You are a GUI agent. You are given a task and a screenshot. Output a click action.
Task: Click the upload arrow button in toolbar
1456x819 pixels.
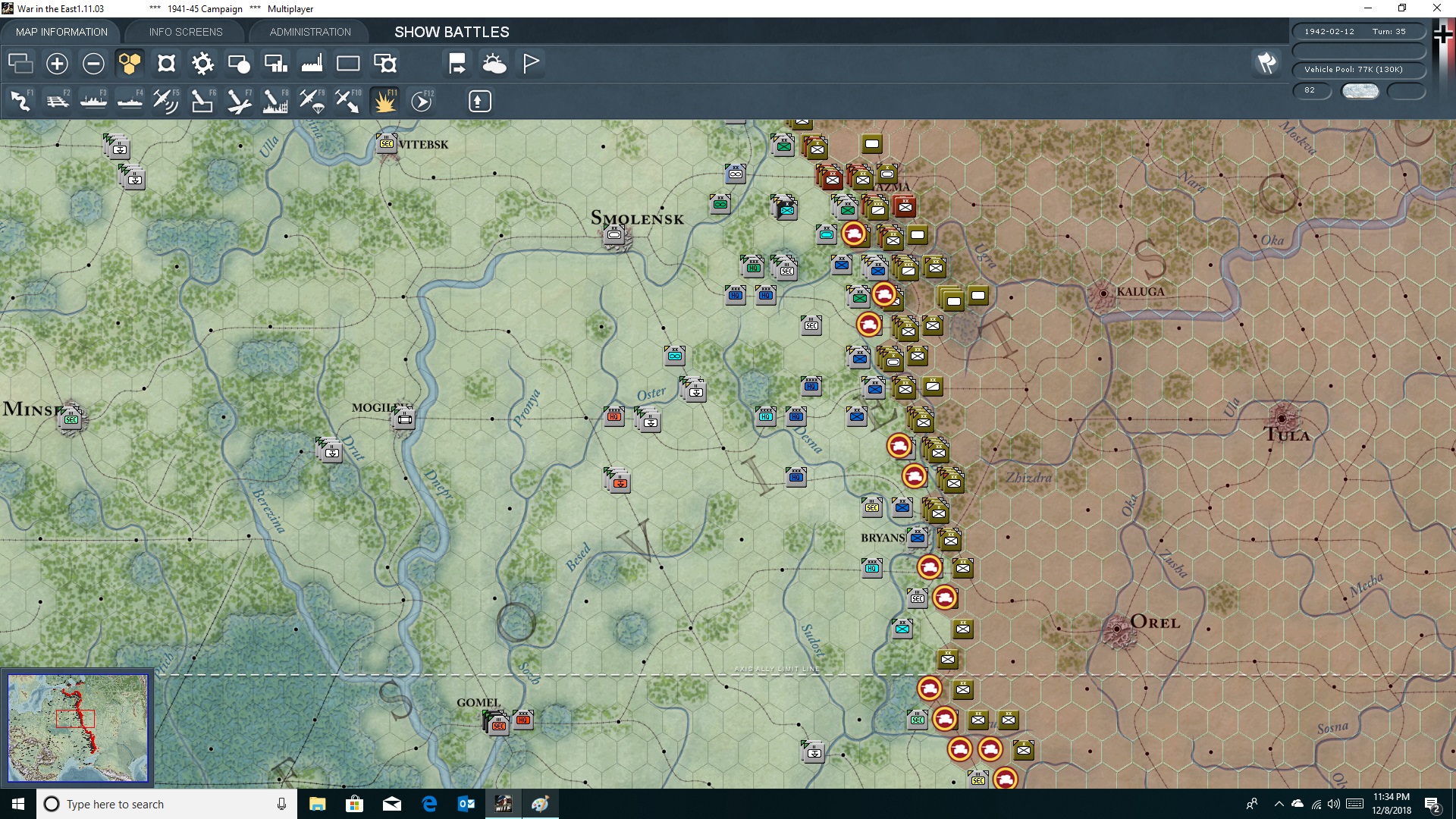(x=479, y=101)
